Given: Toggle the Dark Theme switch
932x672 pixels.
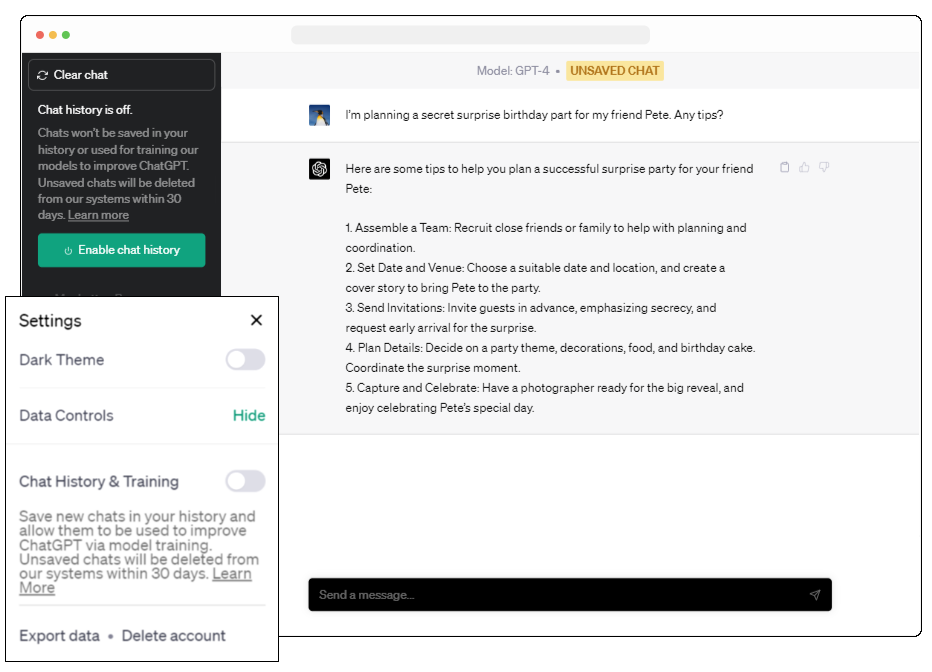Looking at the screenshot, I should tap(245, 359).
